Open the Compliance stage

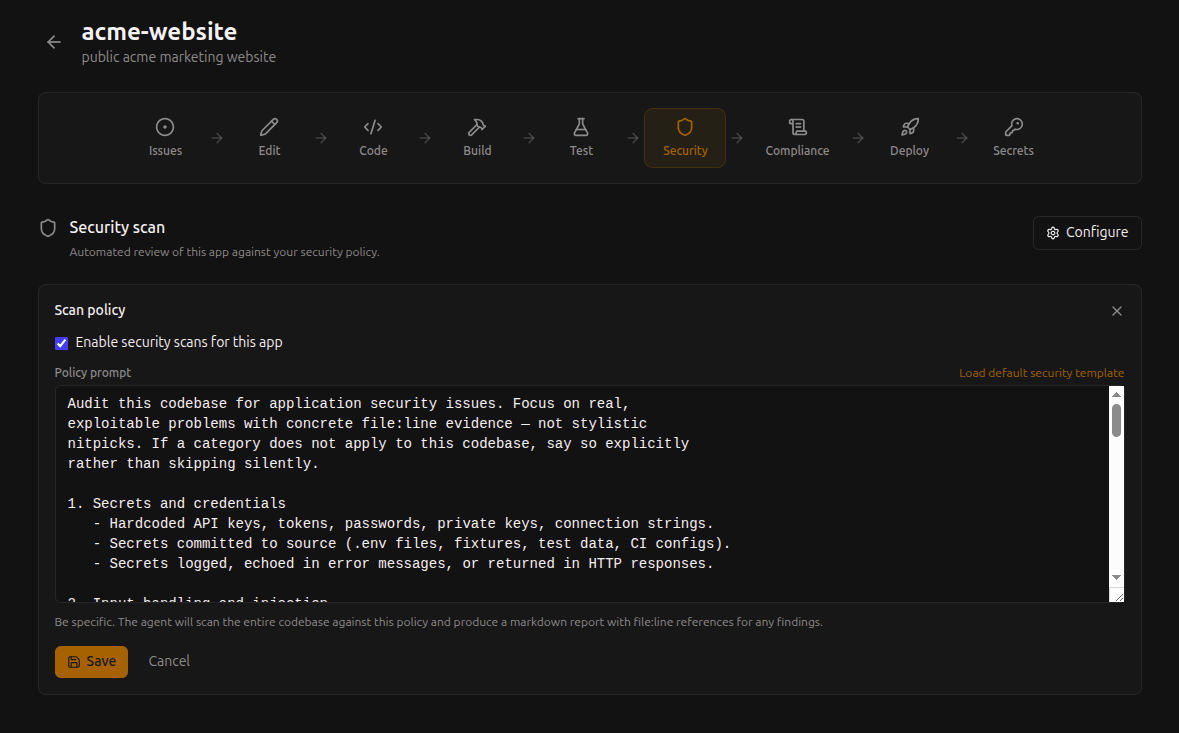click(x=797, y=138)
